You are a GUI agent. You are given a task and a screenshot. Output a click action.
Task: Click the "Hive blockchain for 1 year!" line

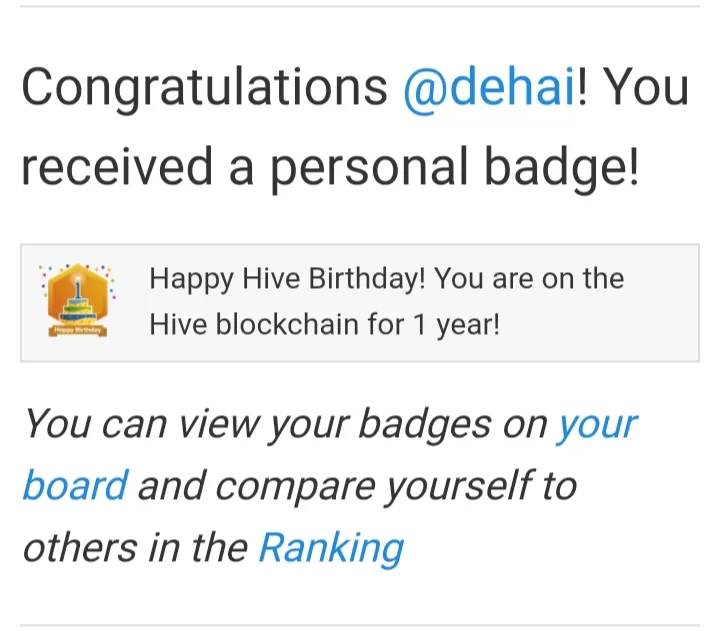tap(325, 325)
